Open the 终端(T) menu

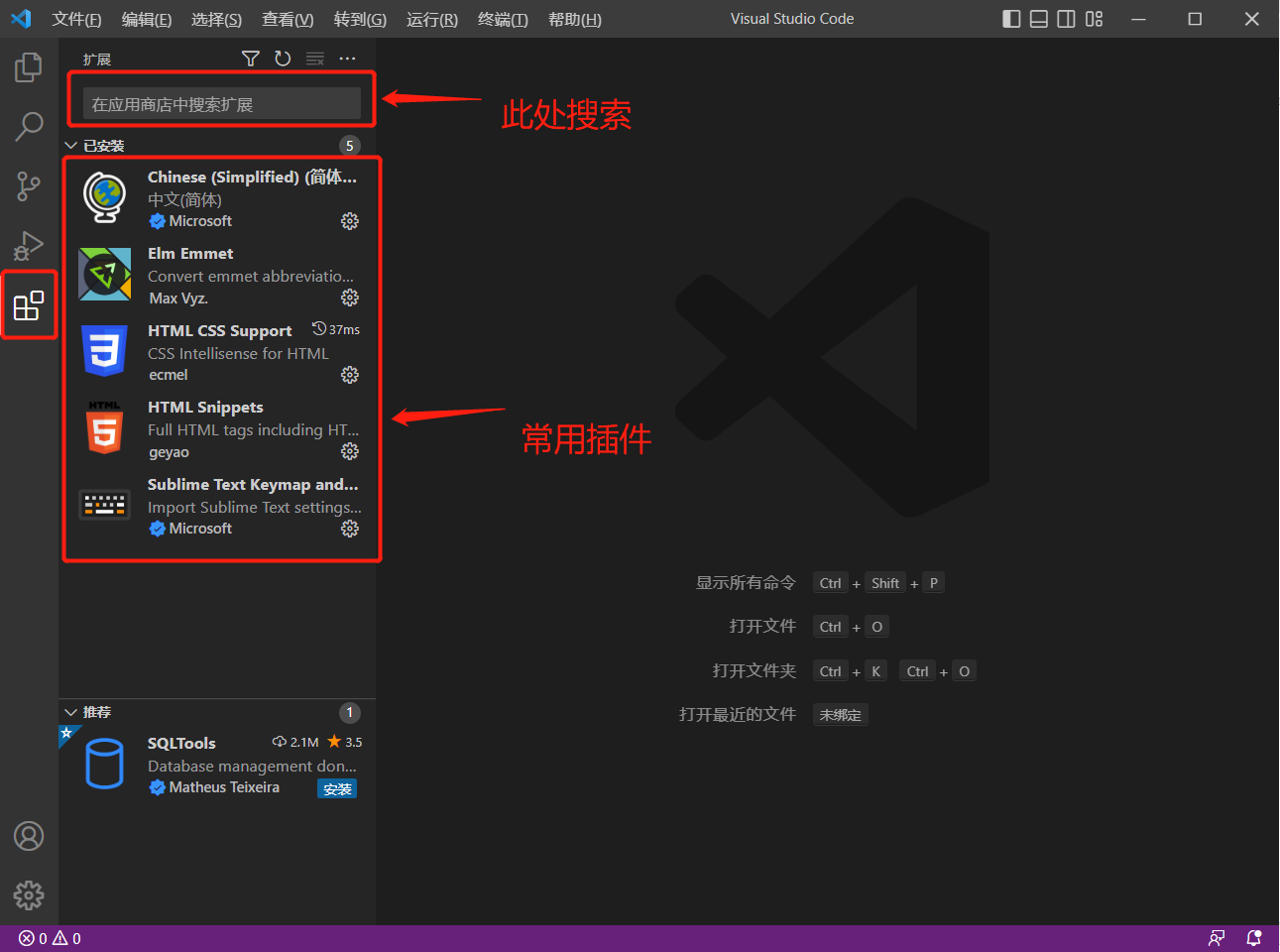click(503, 19)
